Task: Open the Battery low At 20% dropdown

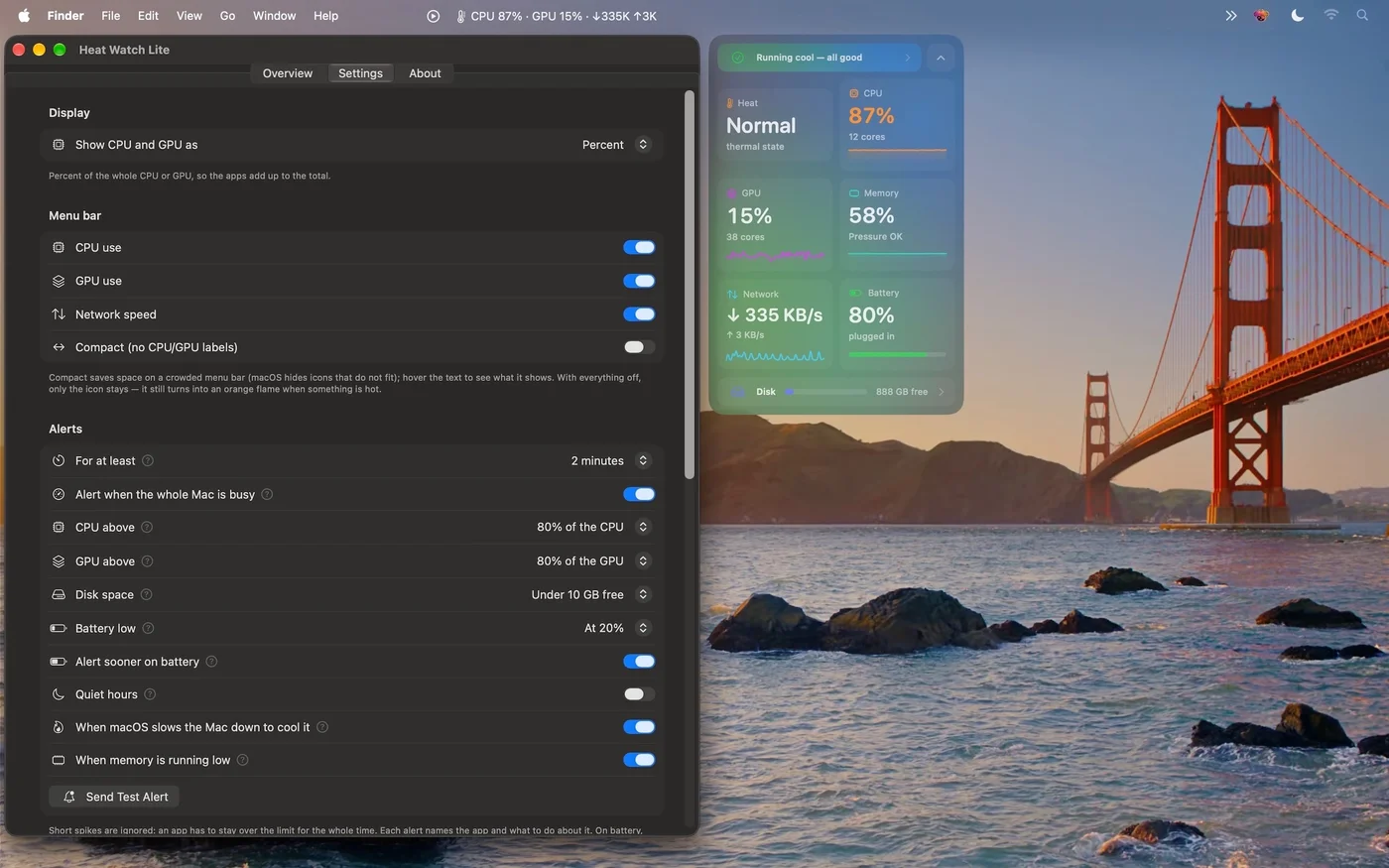Action: (617, 628)
